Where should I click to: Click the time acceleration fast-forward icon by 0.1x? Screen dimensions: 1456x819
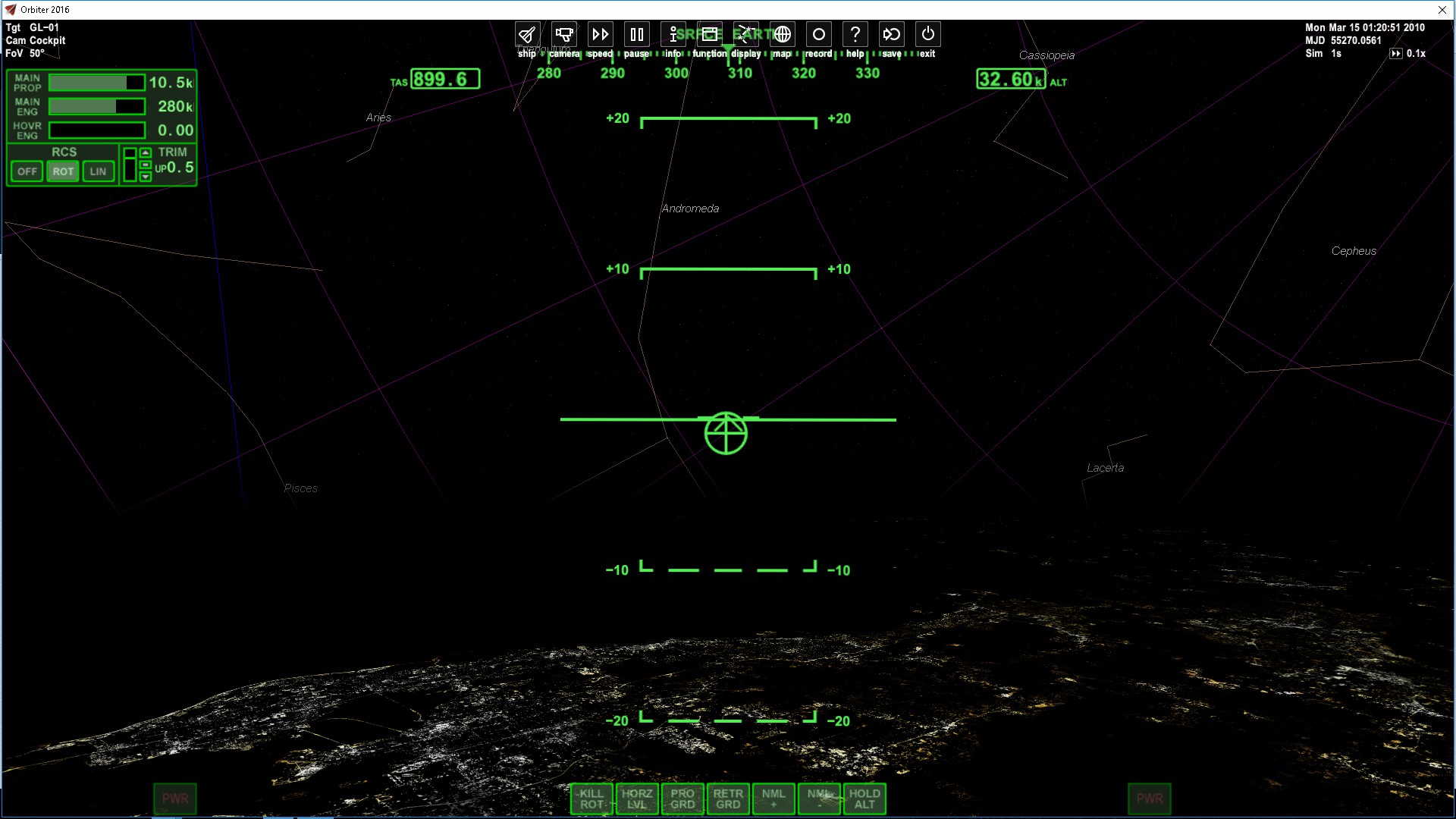(1395, 54)
